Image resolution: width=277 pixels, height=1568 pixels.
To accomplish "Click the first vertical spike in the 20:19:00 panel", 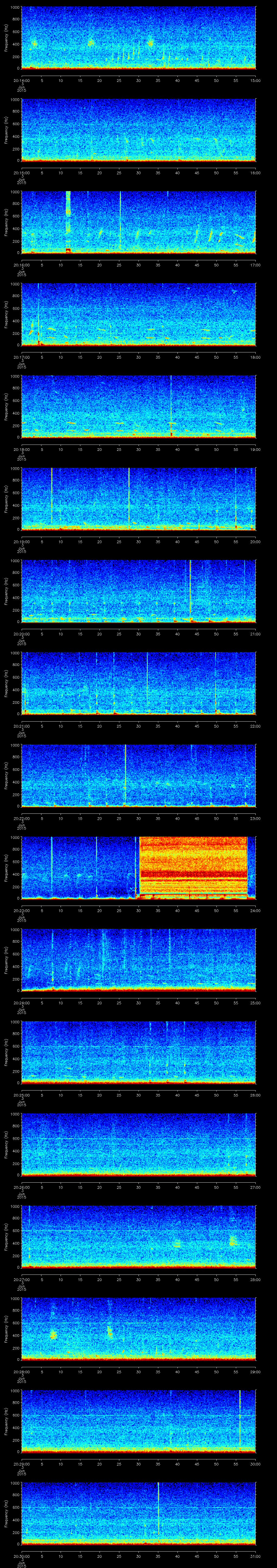I will tap(52, 496).
